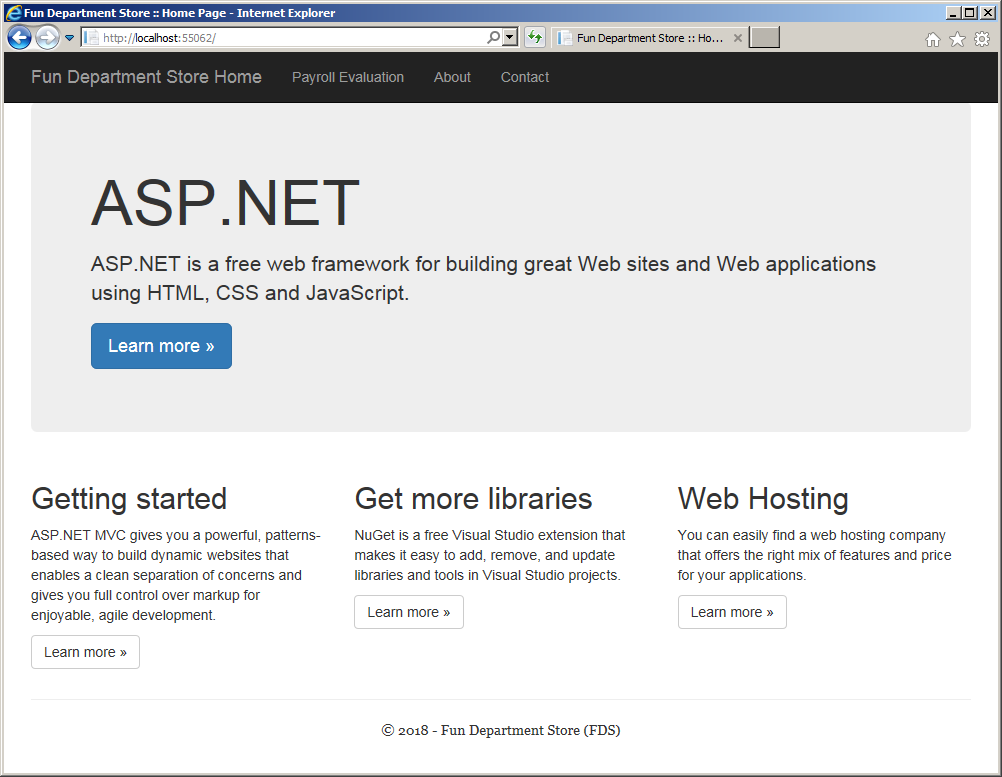The image size is (1002, 777).
Task: Maximize the Internet Explorer window
Action: tap(970, 13)
